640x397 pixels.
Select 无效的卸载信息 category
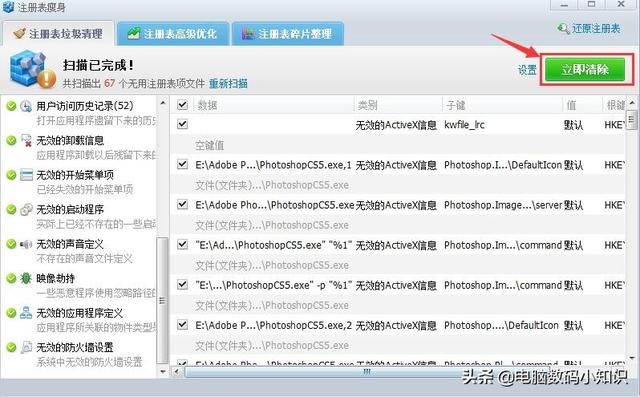70,140
